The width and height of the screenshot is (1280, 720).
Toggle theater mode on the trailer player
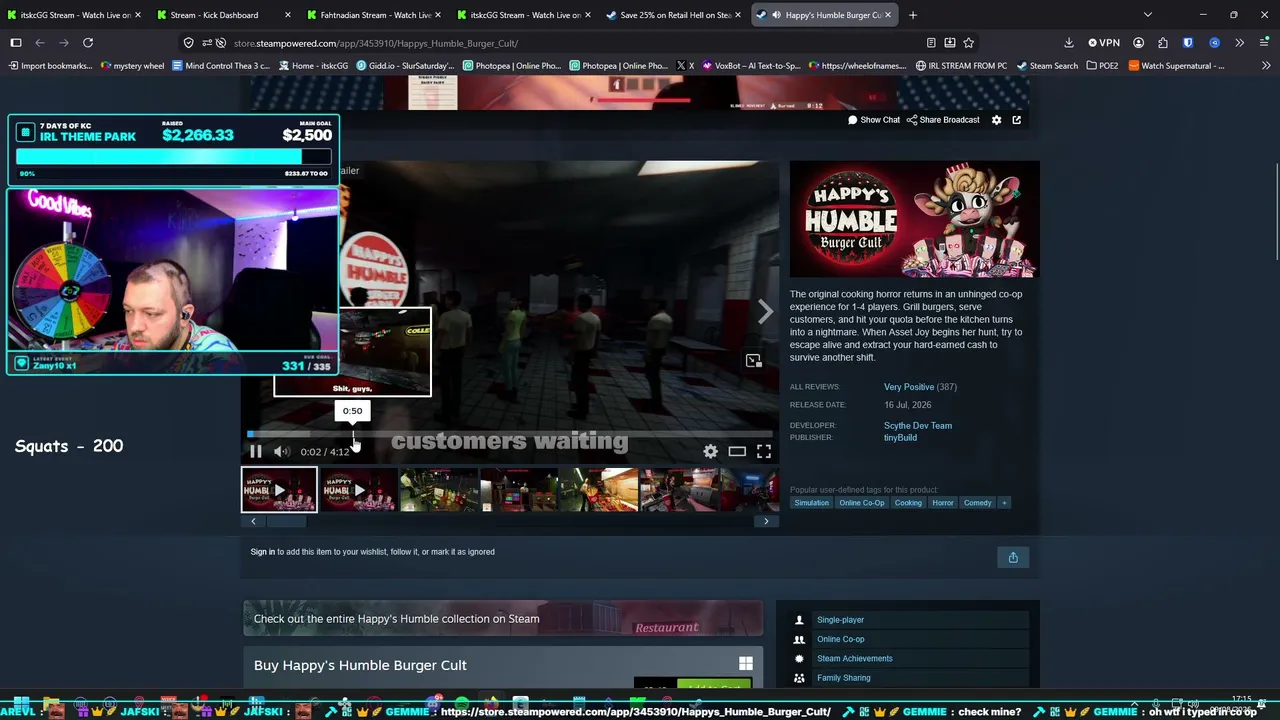(x=737, y=452)
